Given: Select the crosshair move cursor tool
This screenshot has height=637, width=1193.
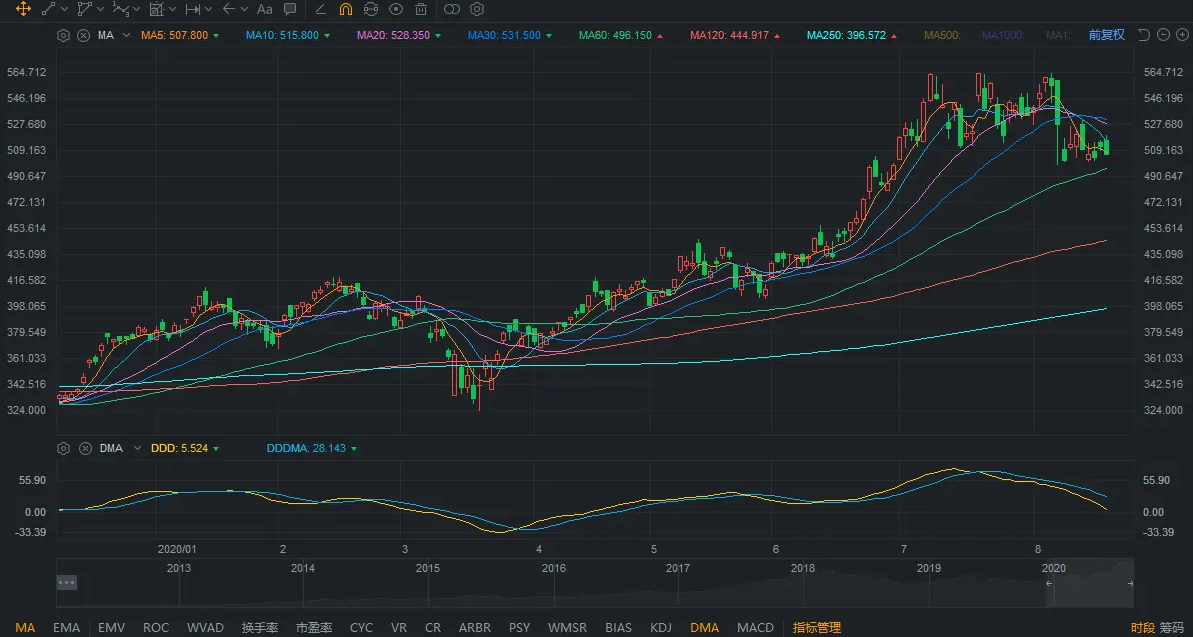Looking at the screenshot, I should pos(23,9).
